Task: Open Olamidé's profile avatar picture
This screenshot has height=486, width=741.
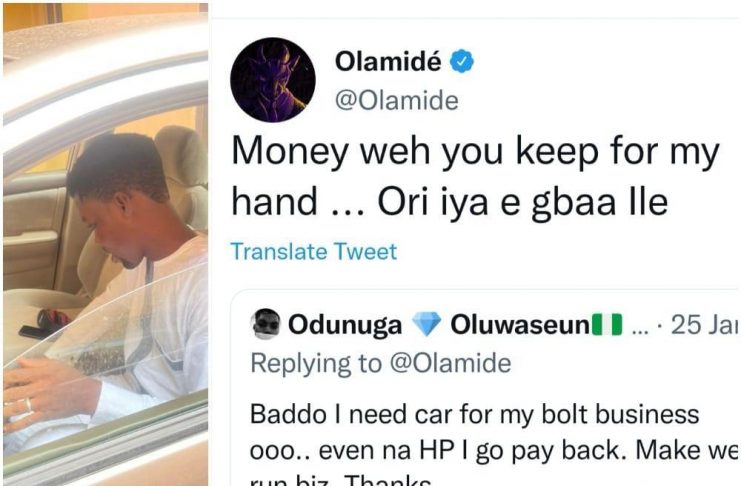Action: [273, 80]
